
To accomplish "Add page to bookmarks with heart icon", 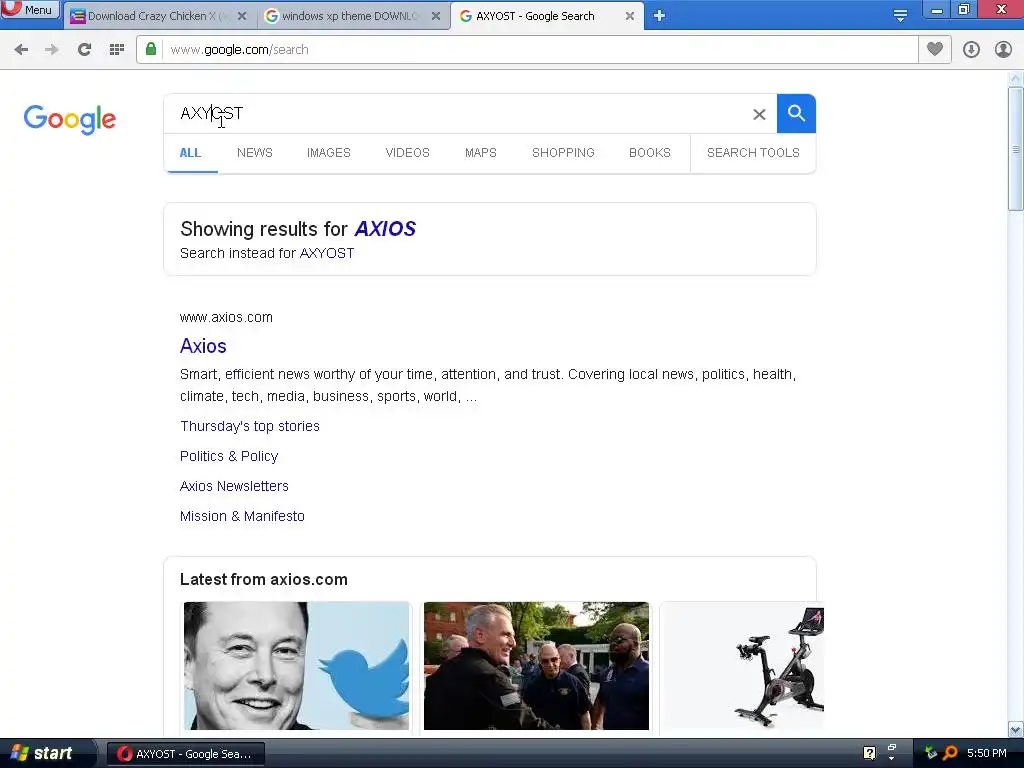I will pyautogui.click(x=935, y=50).
